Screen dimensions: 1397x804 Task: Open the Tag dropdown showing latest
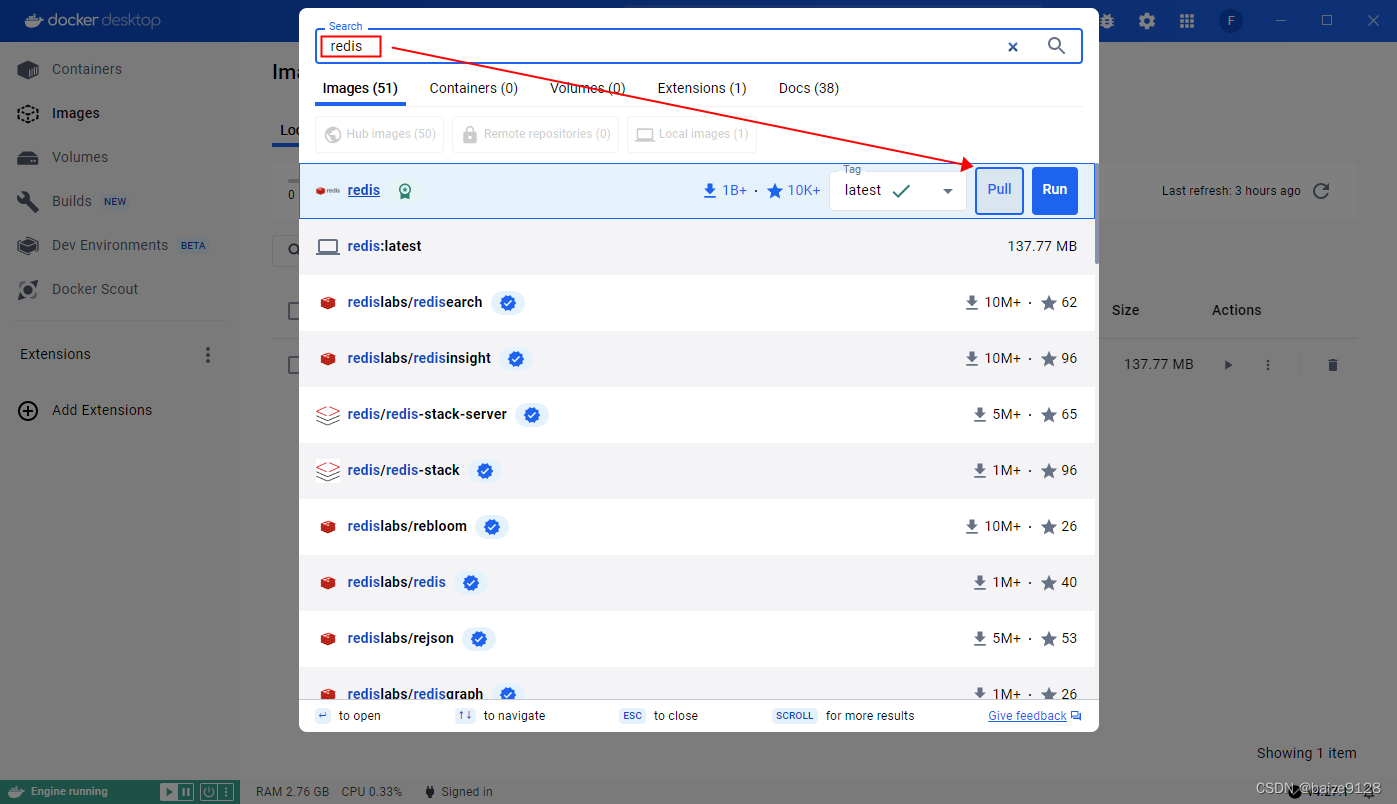898,190
